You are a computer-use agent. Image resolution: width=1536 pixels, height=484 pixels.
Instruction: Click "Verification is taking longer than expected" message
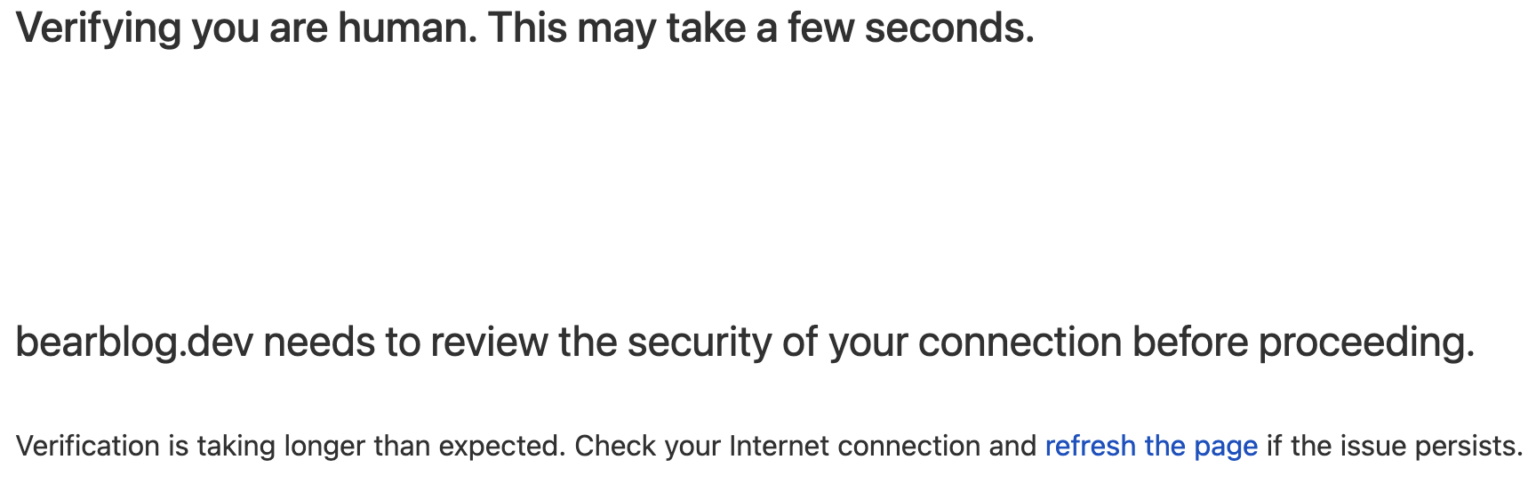(290, 445)
